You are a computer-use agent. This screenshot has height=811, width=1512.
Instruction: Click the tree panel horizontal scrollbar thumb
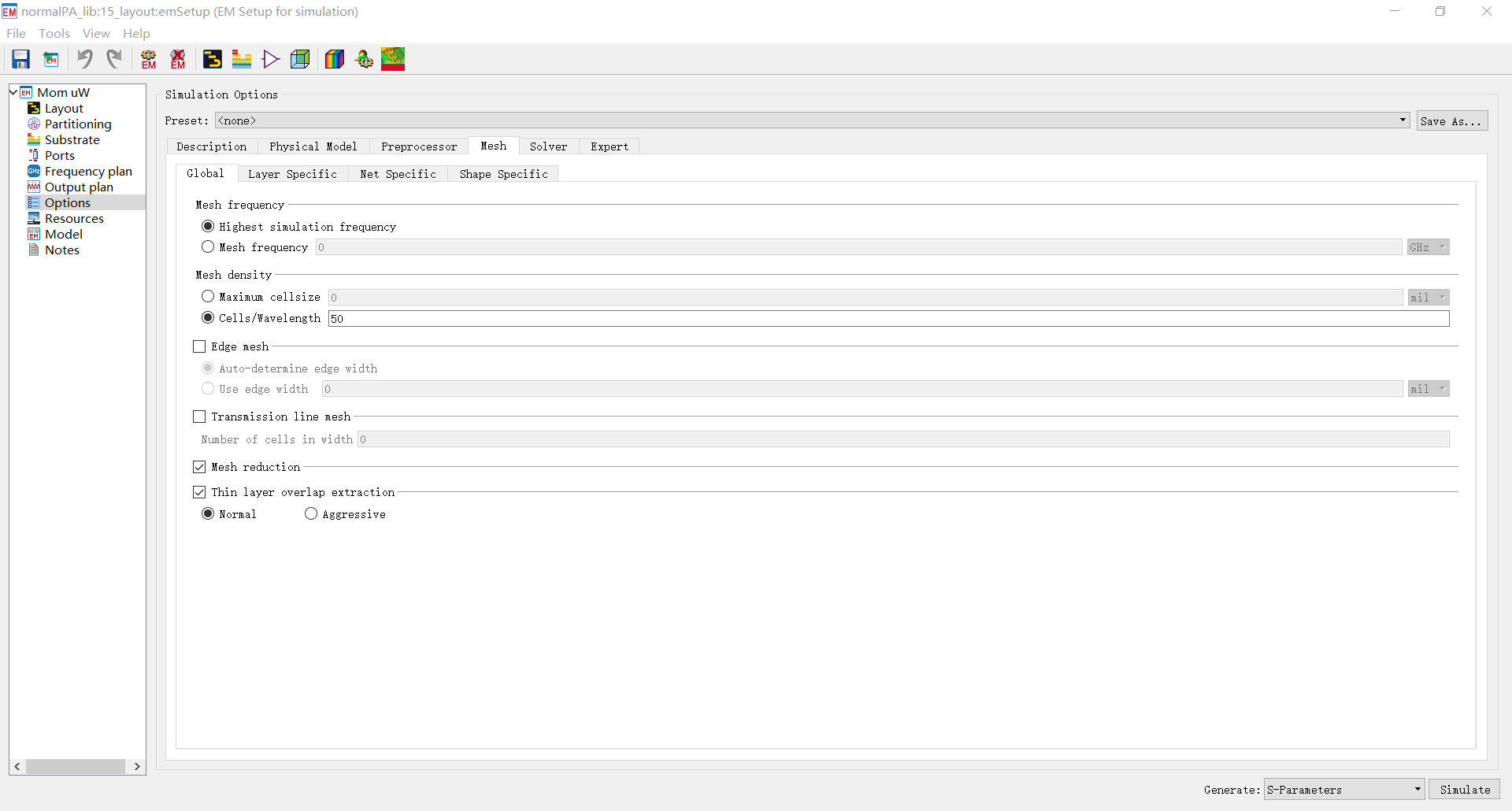[76, 766]
